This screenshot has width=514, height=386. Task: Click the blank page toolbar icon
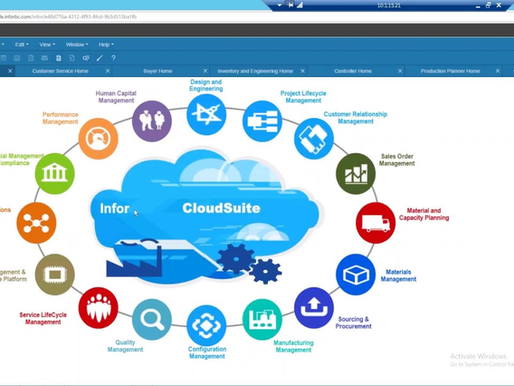coord(31,58)
